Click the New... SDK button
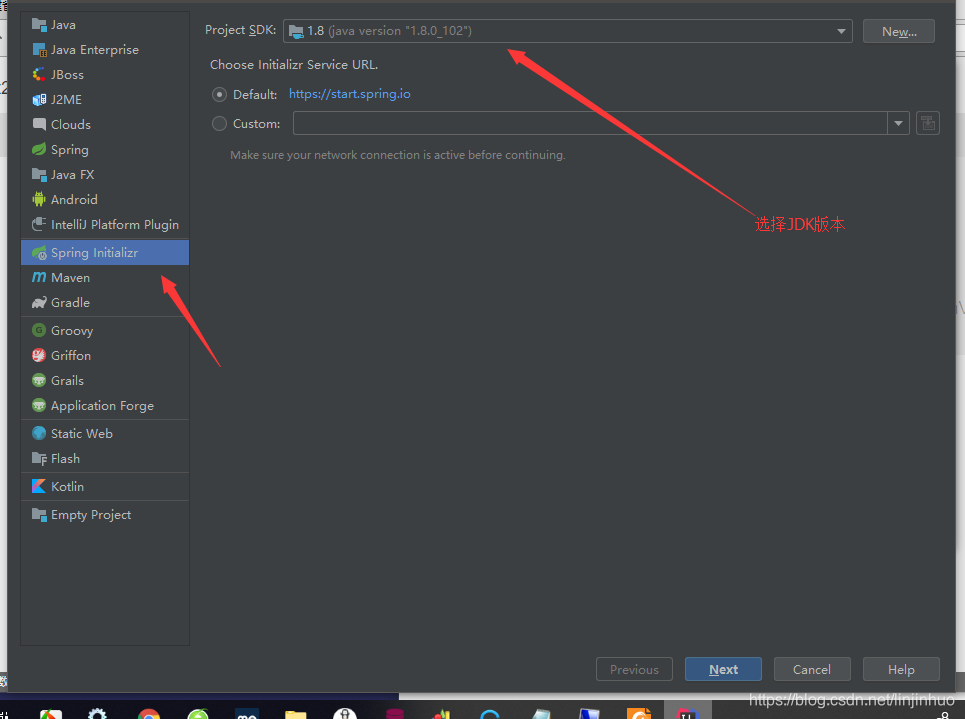The image size is (965, 719). (x=899, y=31)
